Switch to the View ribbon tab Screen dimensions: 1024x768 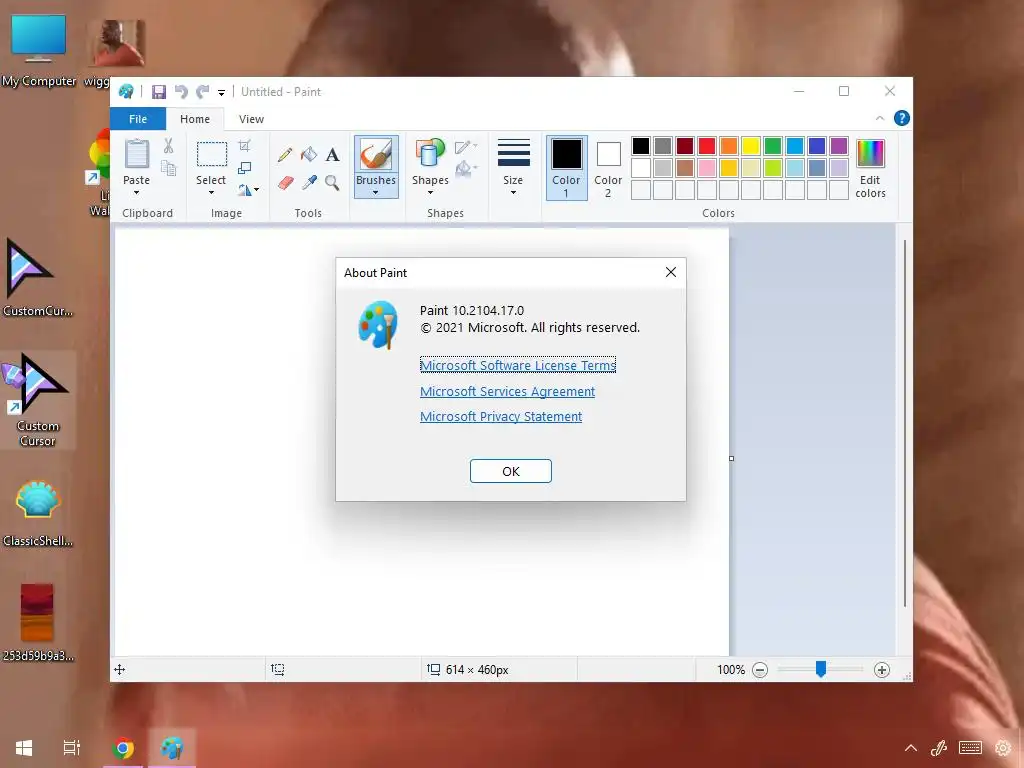tap(251, 119)
